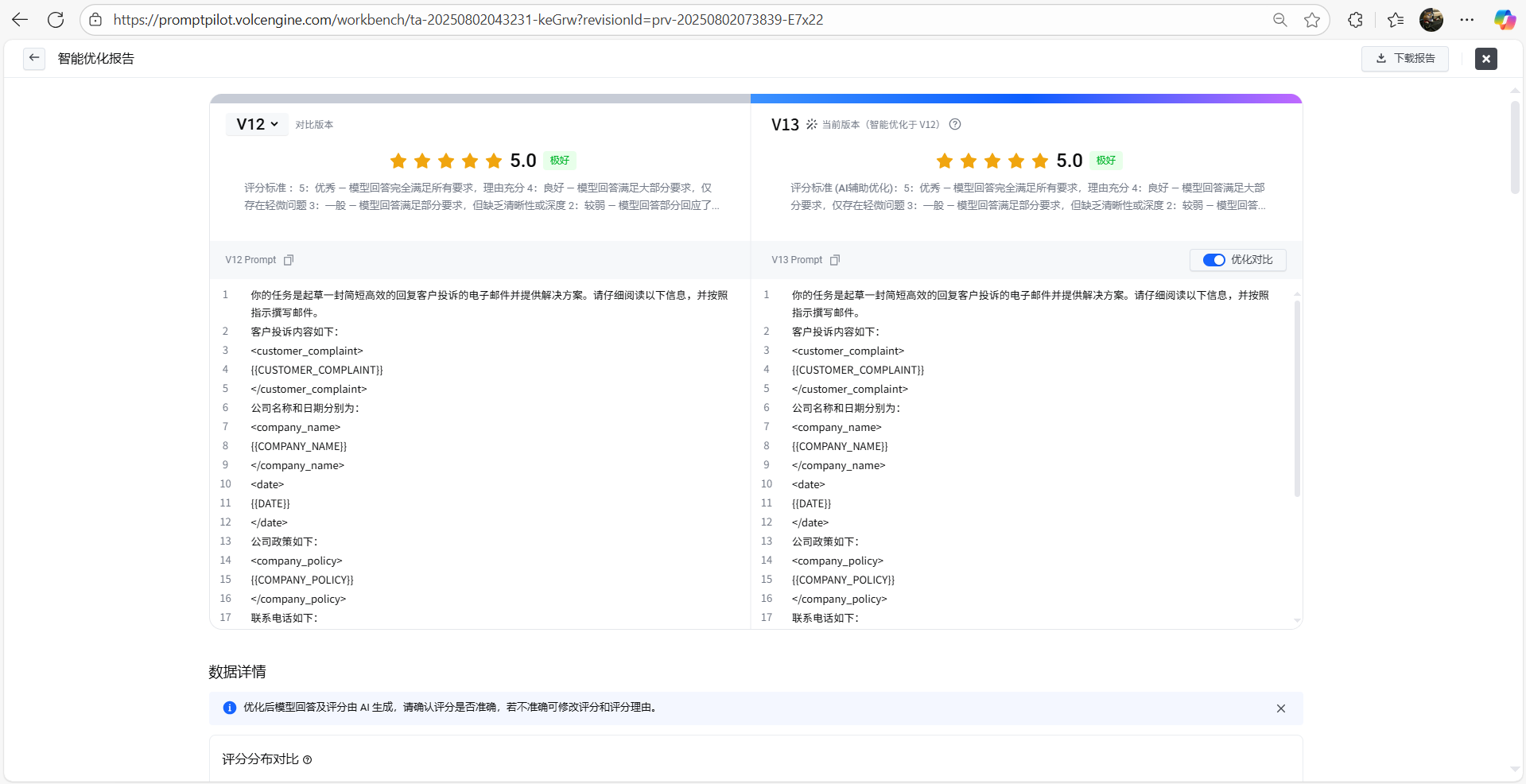
Task: Open the favorites list icon
Action: (x=1396, y=20)
